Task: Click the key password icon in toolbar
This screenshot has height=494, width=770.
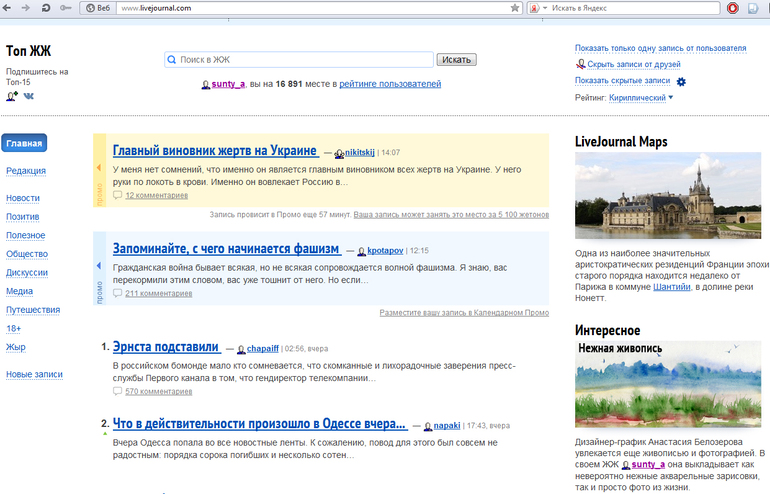Action: coord(65,8)
